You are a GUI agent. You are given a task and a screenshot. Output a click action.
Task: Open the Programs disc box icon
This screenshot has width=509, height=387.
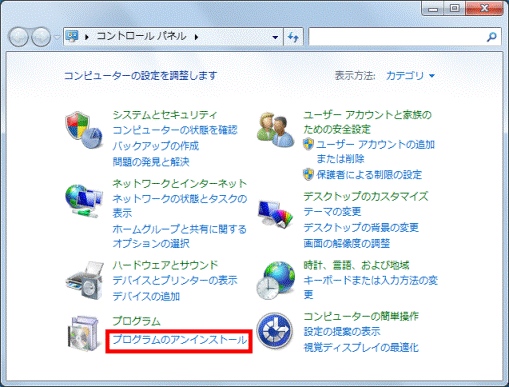[x=84, y=333]
